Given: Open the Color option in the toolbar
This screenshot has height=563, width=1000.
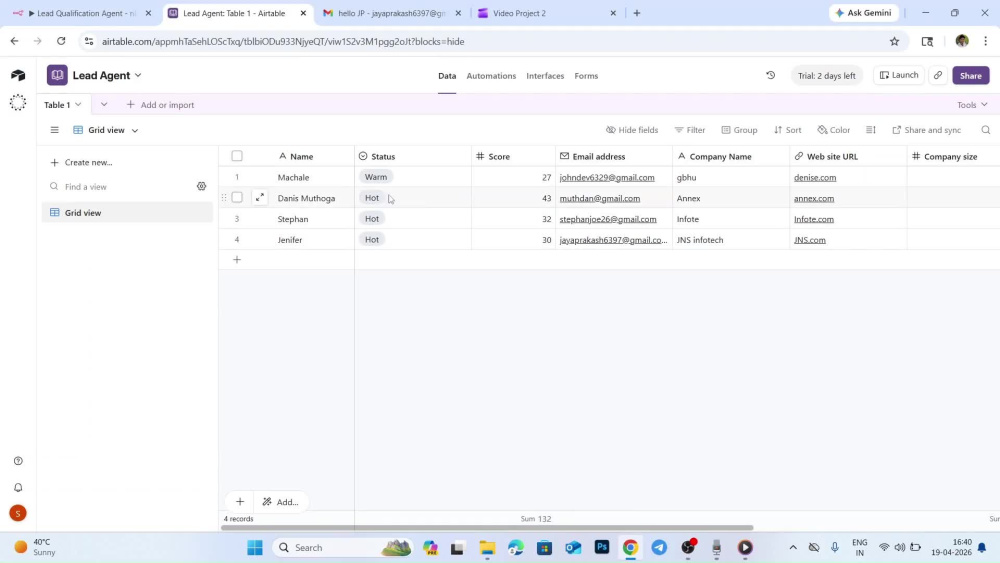Looking at the screenshot, I should tap(834, 130).
